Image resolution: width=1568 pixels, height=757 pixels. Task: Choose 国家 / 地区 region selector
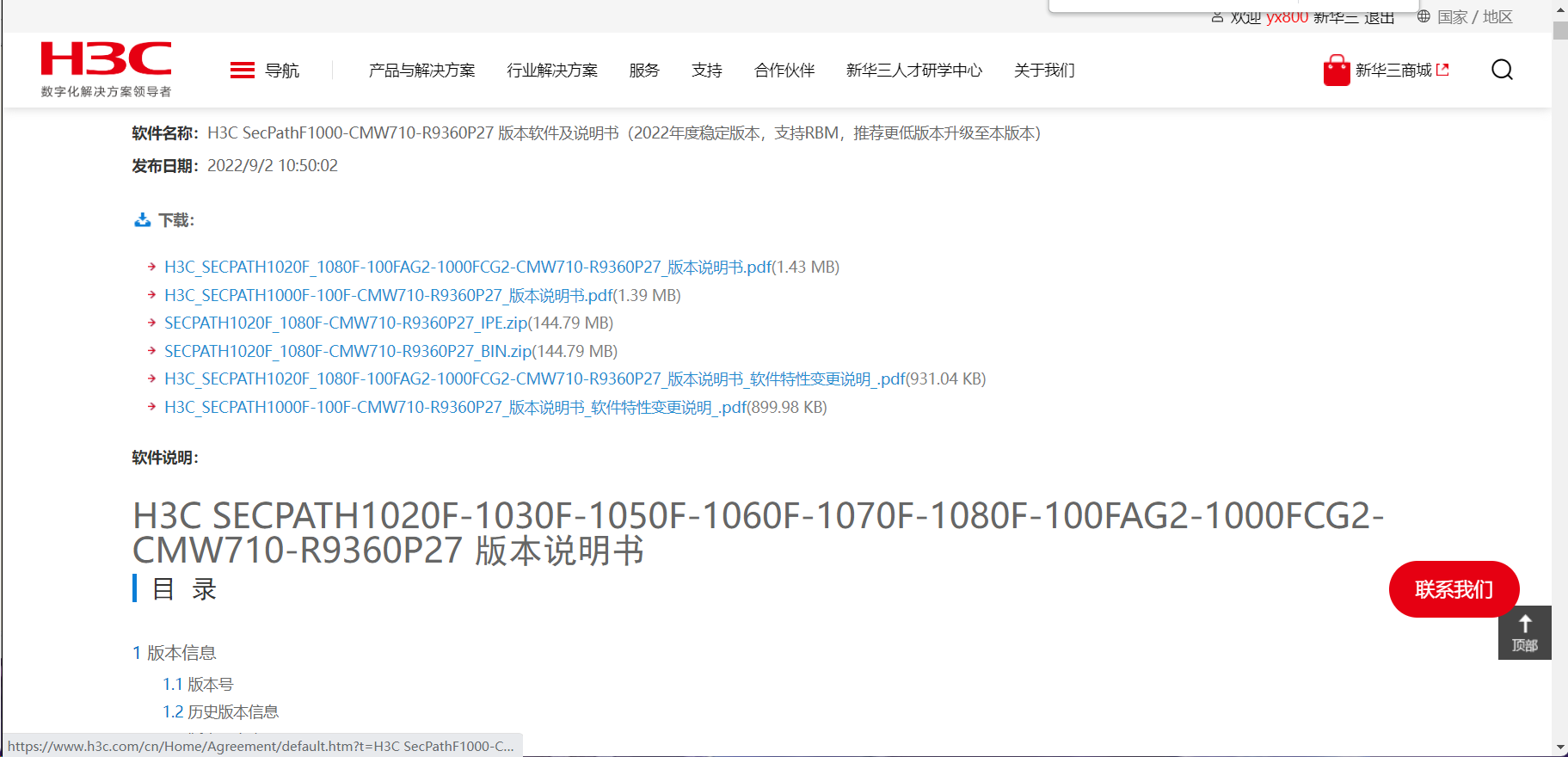click(1474, 16)
